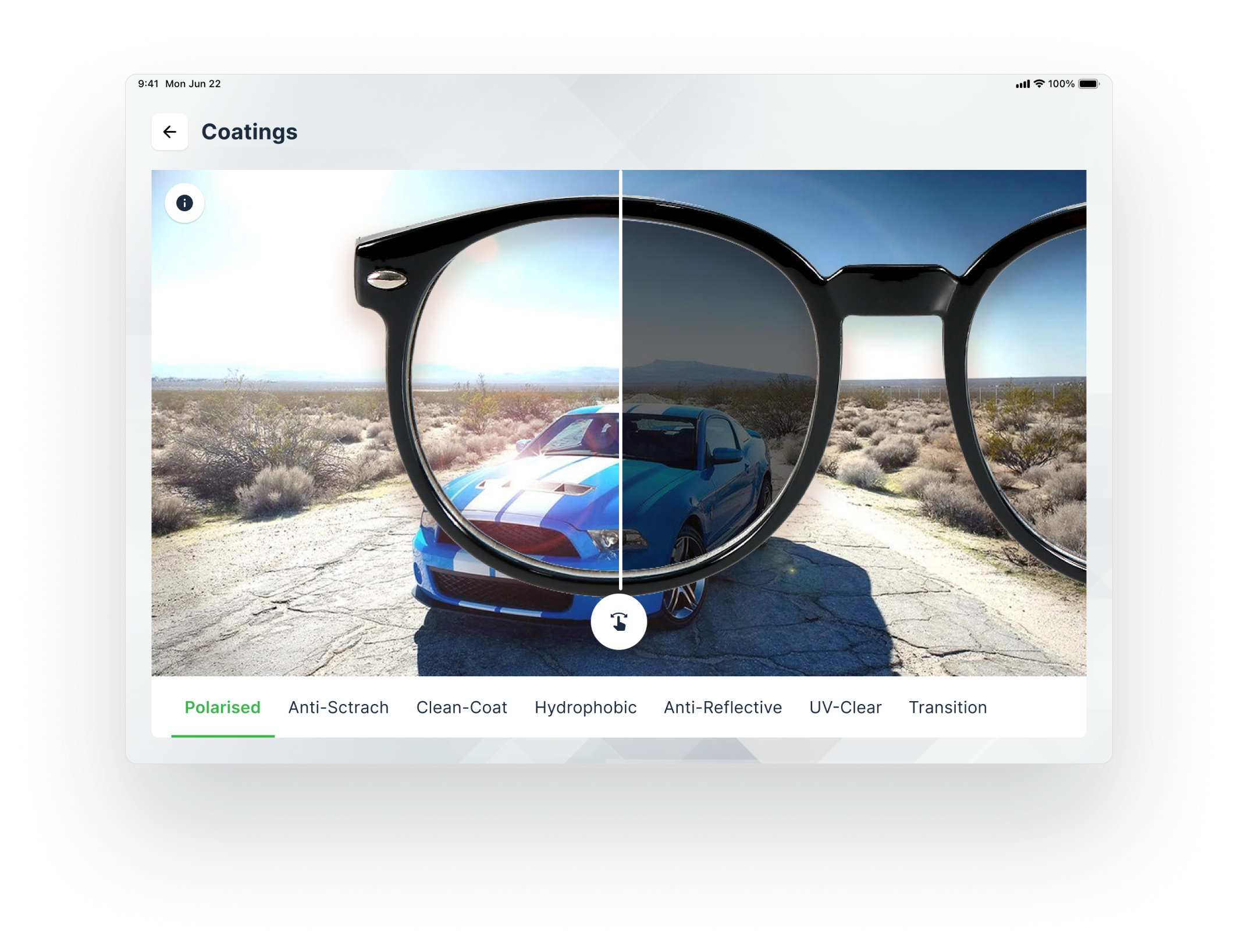Screen dimensions: 1238x952
Task: Click the "100%" battery percentage text
Action: (x=1061, y=84)
